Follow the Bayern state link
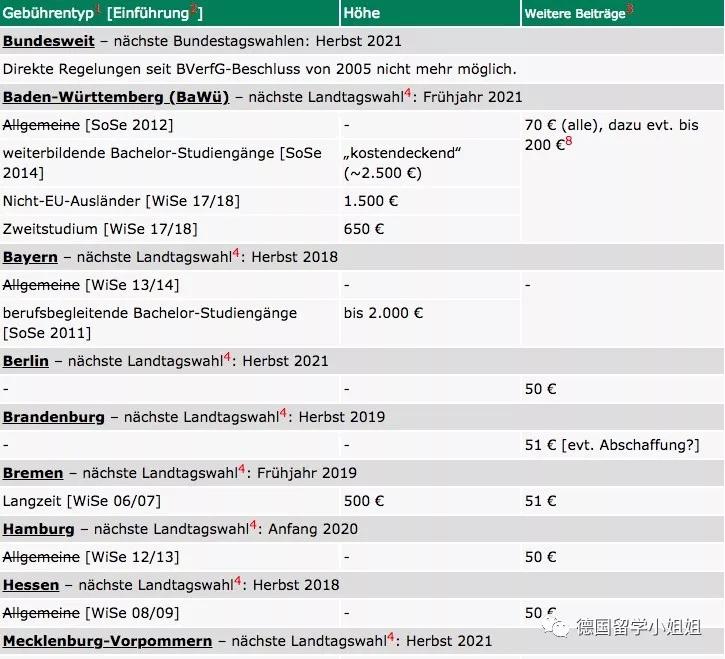This screenshot has width=725, height=659. 30,257
